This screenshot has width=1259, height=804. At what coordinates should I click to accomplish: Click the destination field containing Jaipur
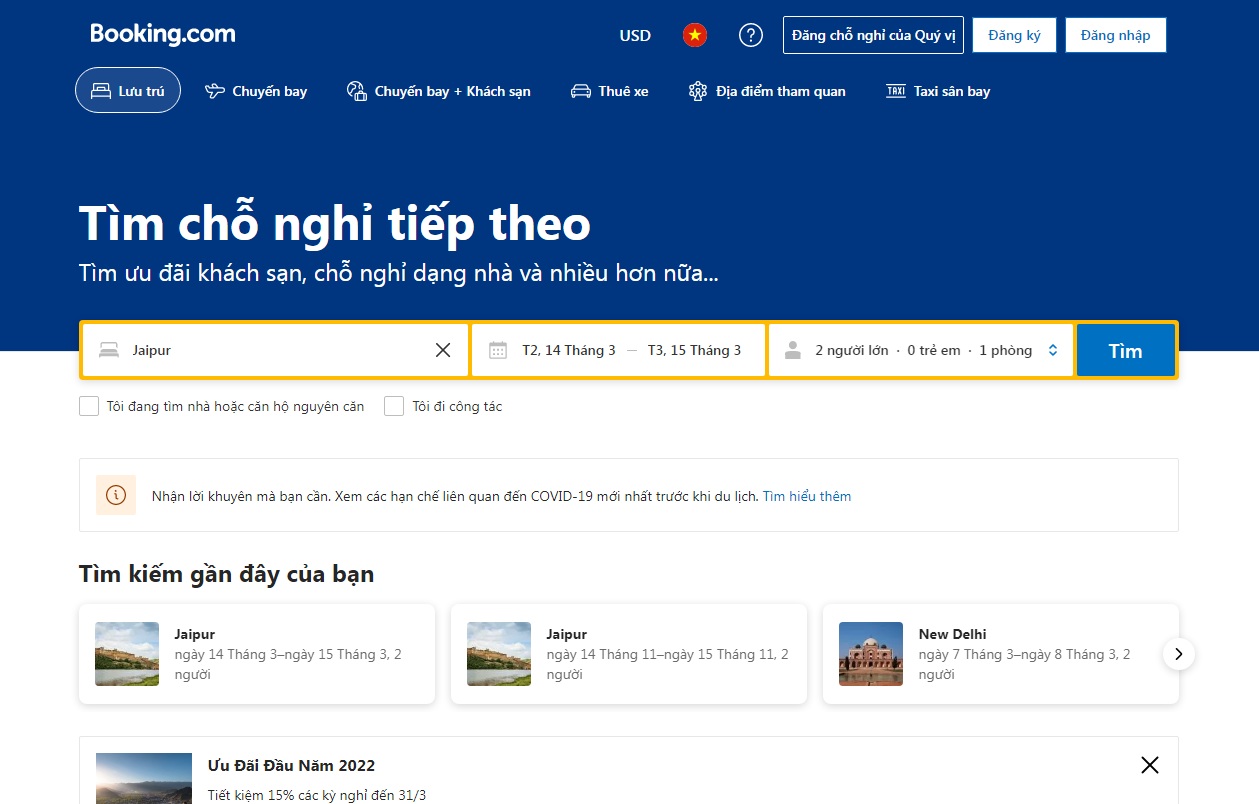(275, 350)
